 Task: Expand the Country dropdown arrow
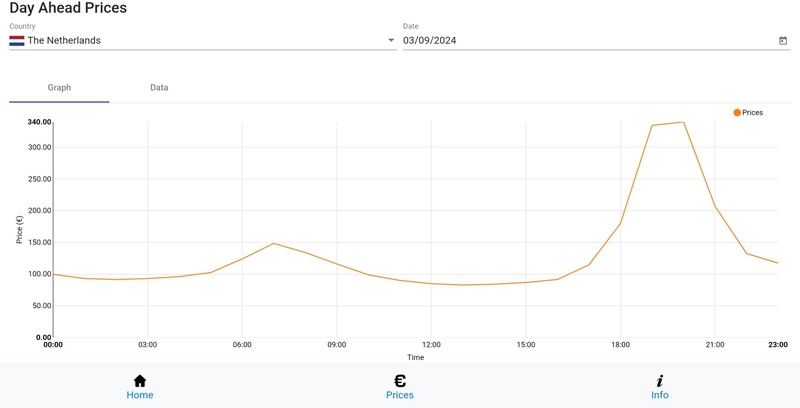391,41
